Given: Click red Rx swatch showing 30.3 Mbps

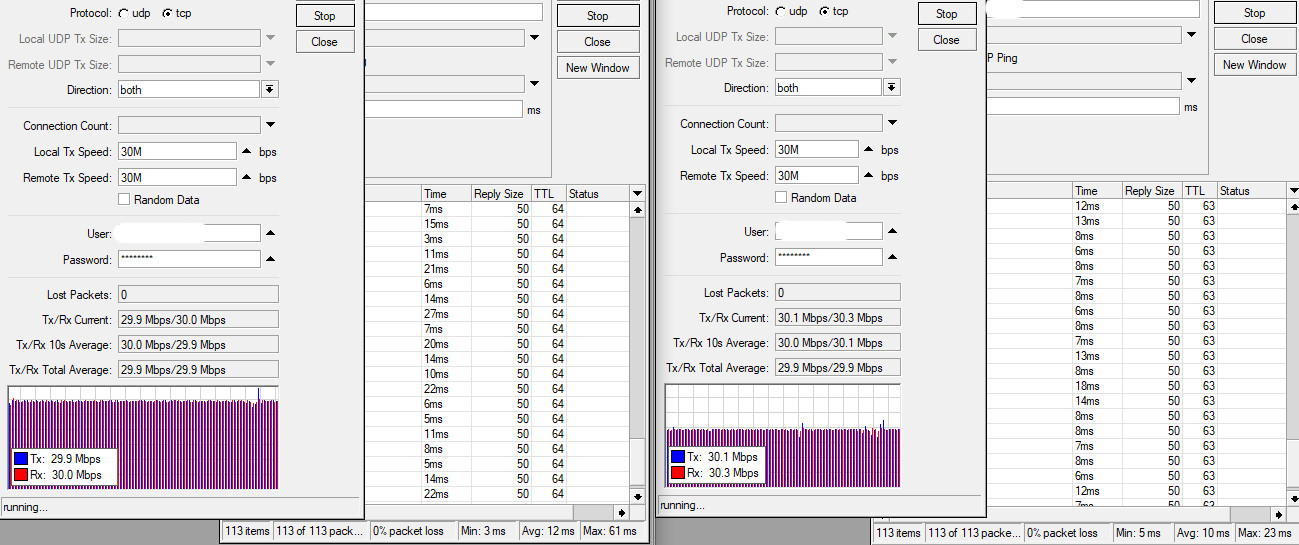Looking at the screenshot, I should click(679, 472).
